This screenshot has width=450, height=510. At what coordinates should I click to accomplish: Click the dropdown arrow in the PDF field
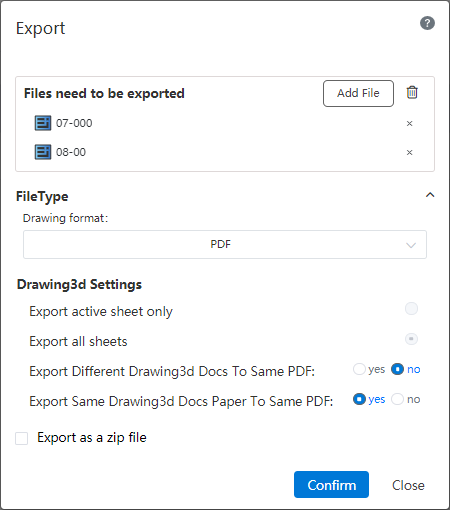tap(411, 245)
